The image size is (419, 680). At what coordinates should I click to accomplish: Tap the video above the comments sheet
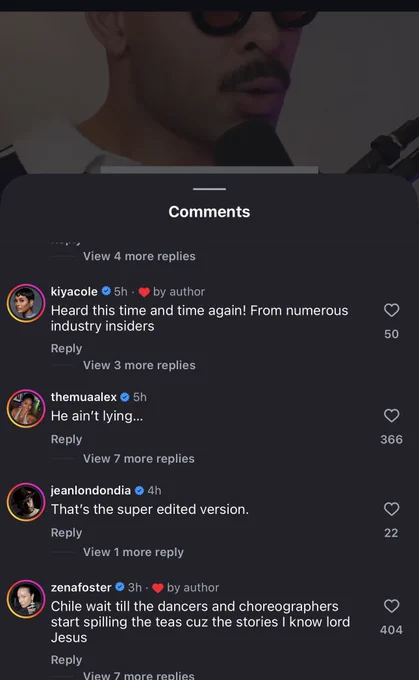[210, 91]
